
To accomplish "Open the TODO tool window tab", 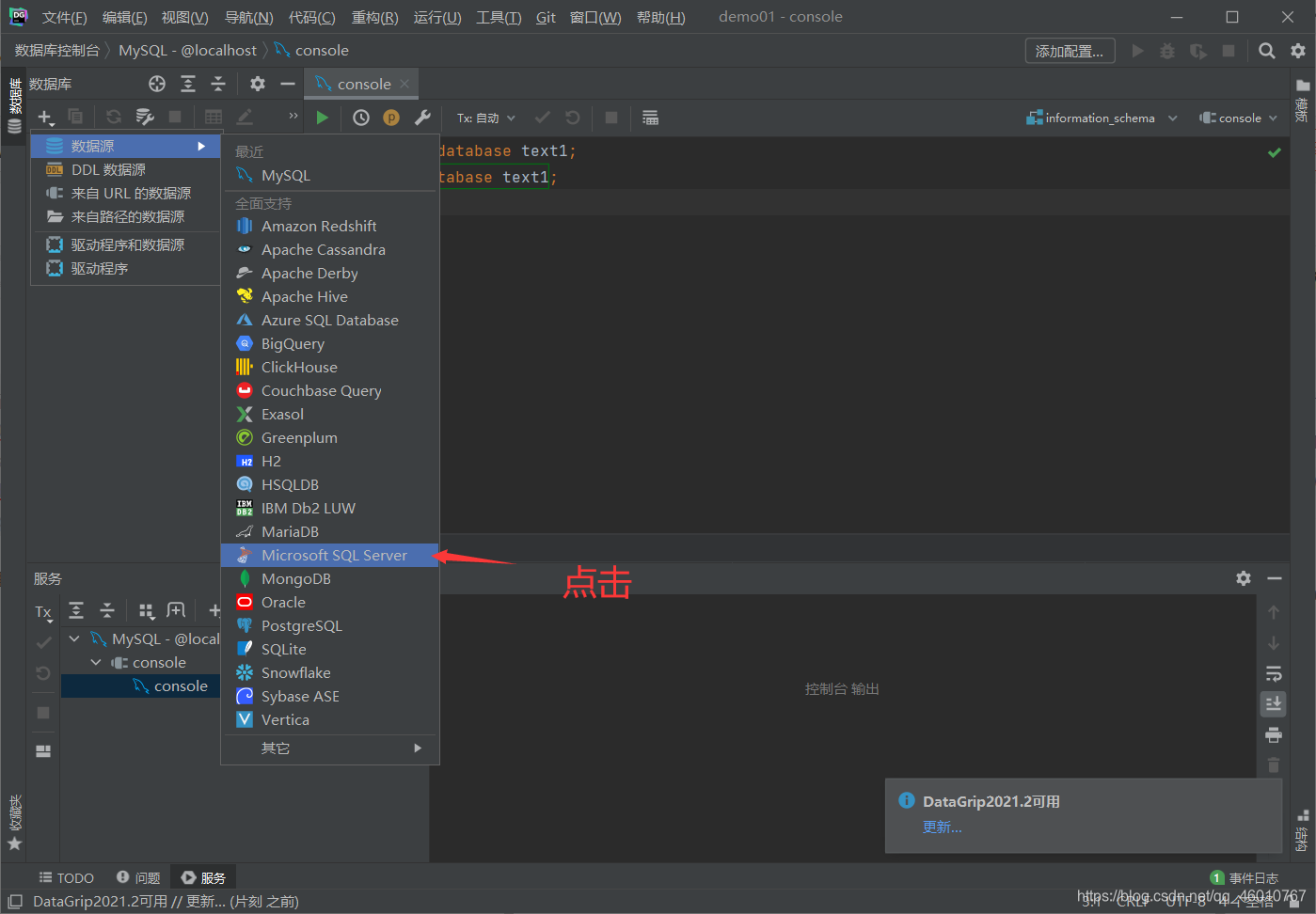I will point(67,877).
